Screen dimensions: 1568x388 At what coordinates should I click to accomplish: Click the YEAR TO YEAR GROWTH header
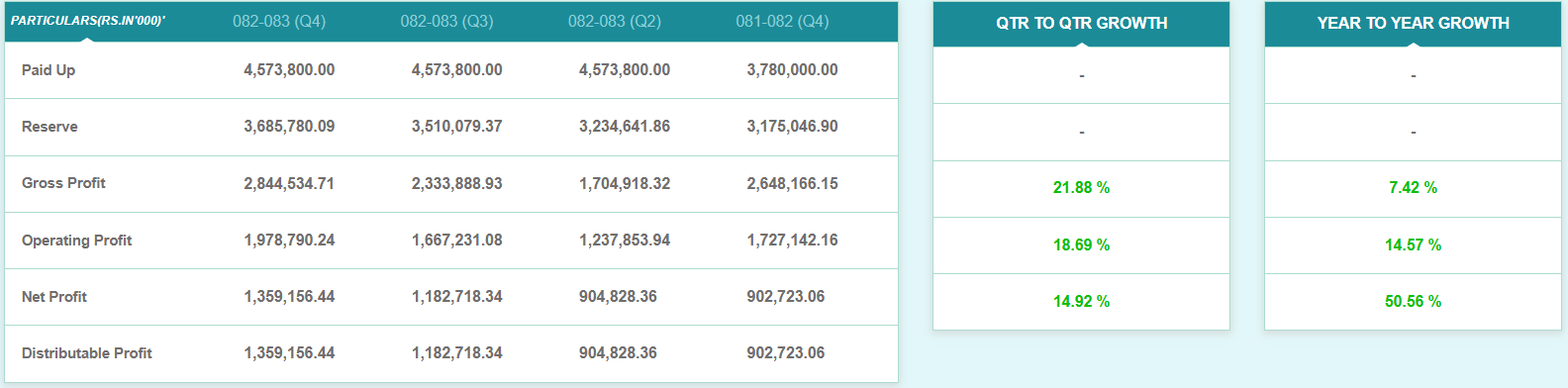click(1413, 23)
